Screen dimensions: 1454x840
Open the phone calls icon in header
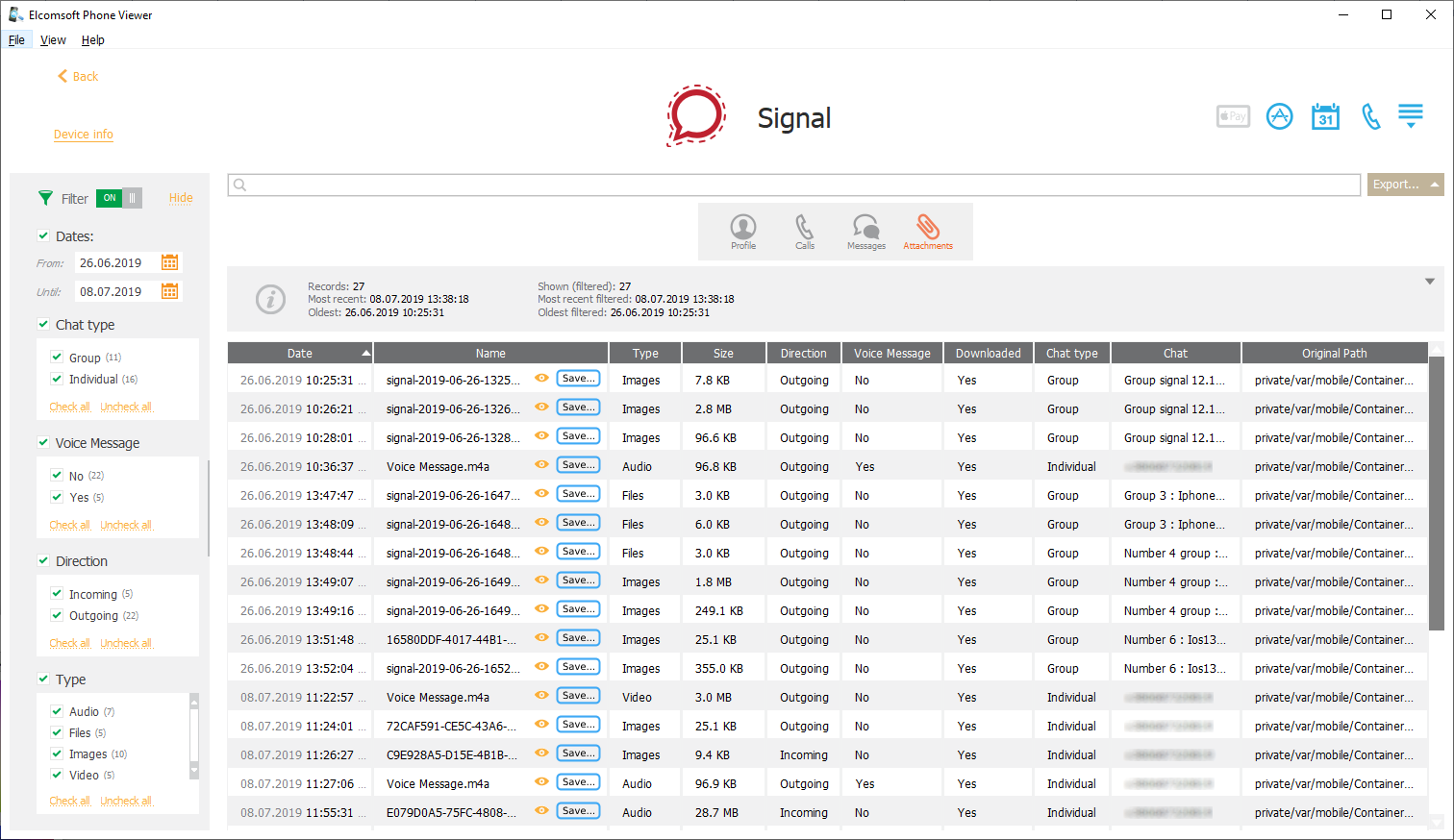(1370, 117)
